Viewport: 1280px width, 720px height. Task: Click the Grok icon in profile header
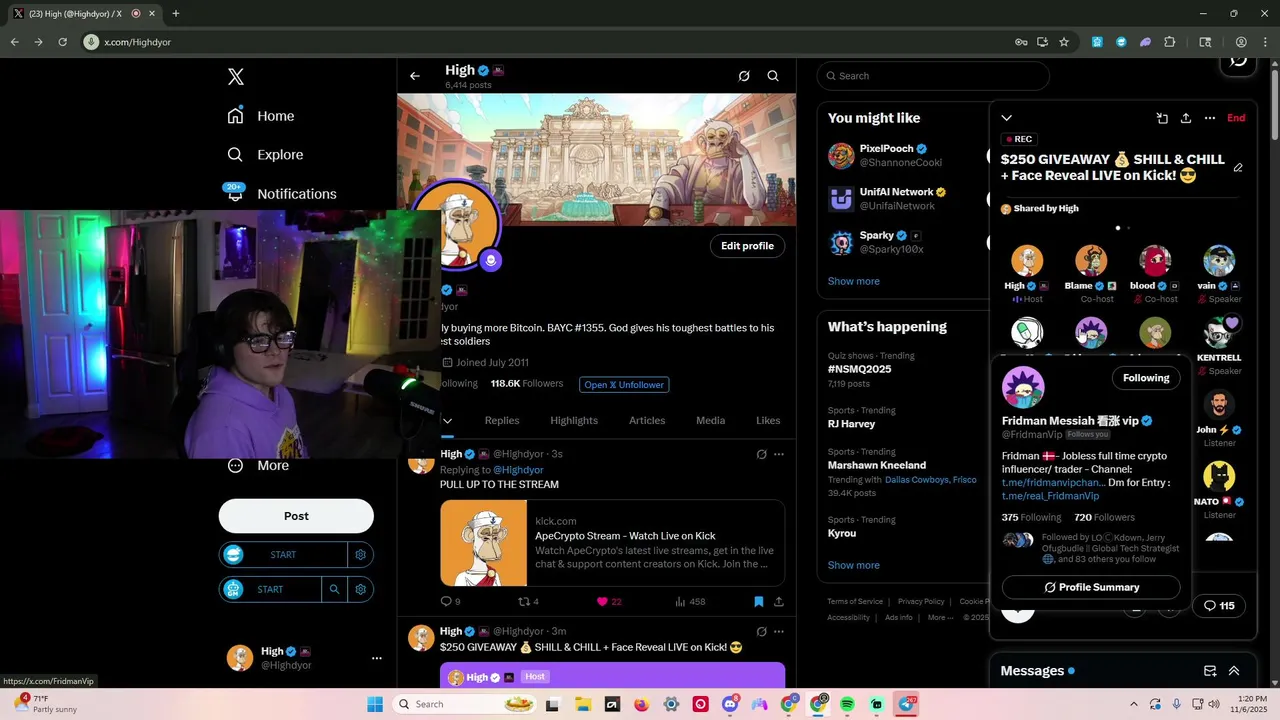(x=744, y=76)
